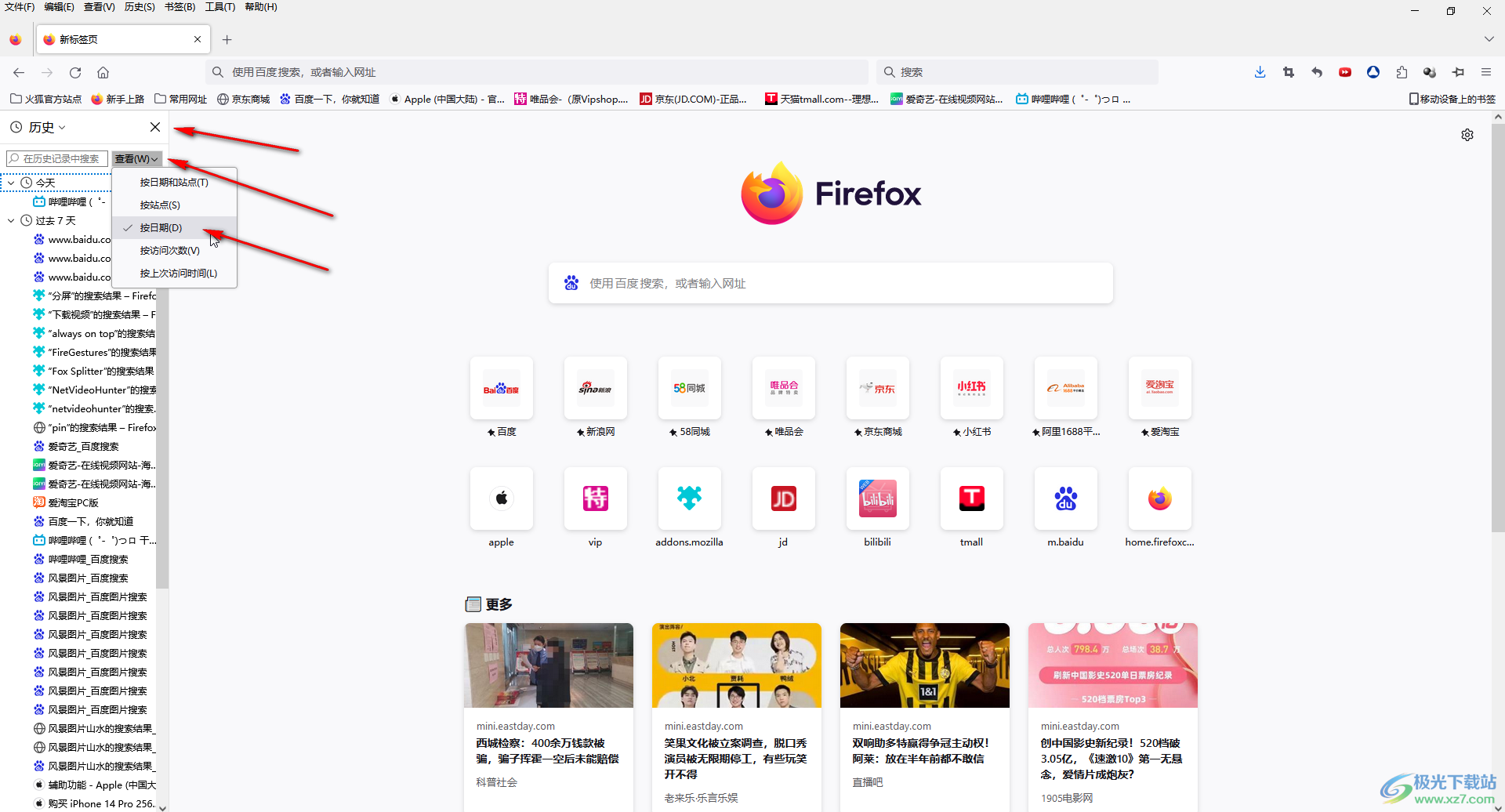
Task: Select 按日期和站点(T) view option
Action: pyautogui.click(x=174, y=182)
